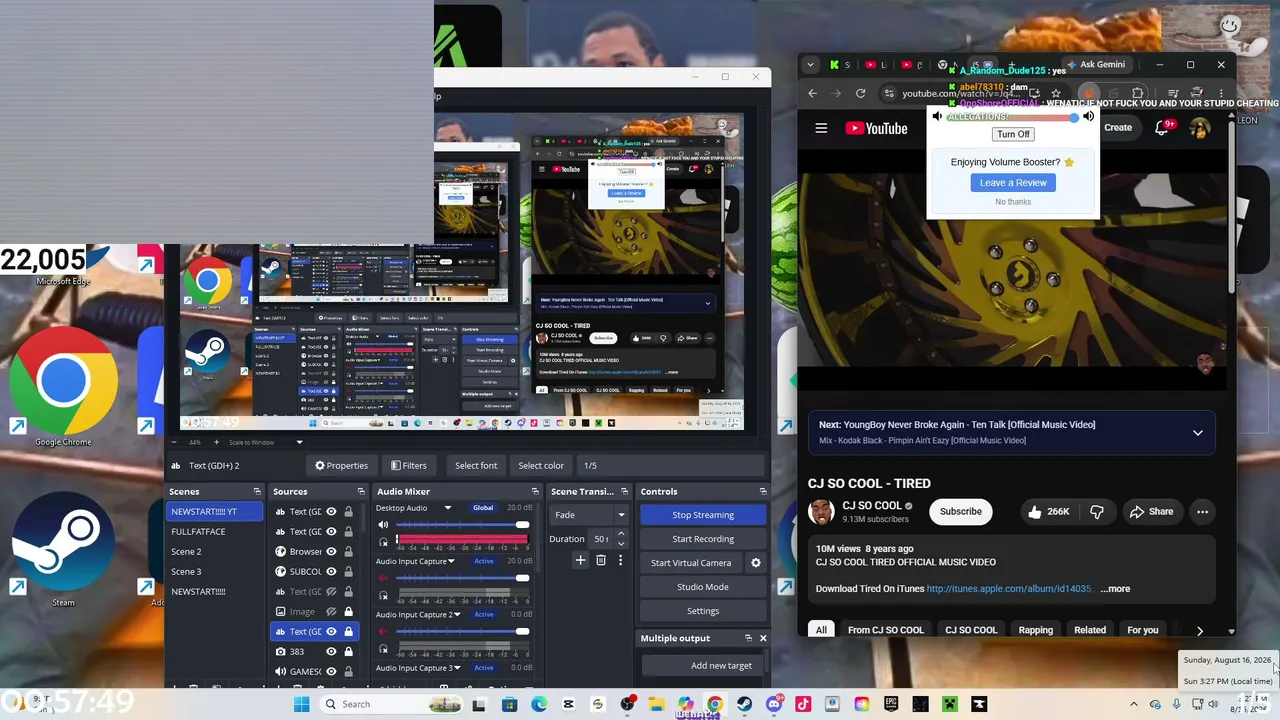This screenshot has height=720, width=1280.
Task: Reload the YouTube page in Chrome
Action: pyautogui.click(x=860, y=93)
